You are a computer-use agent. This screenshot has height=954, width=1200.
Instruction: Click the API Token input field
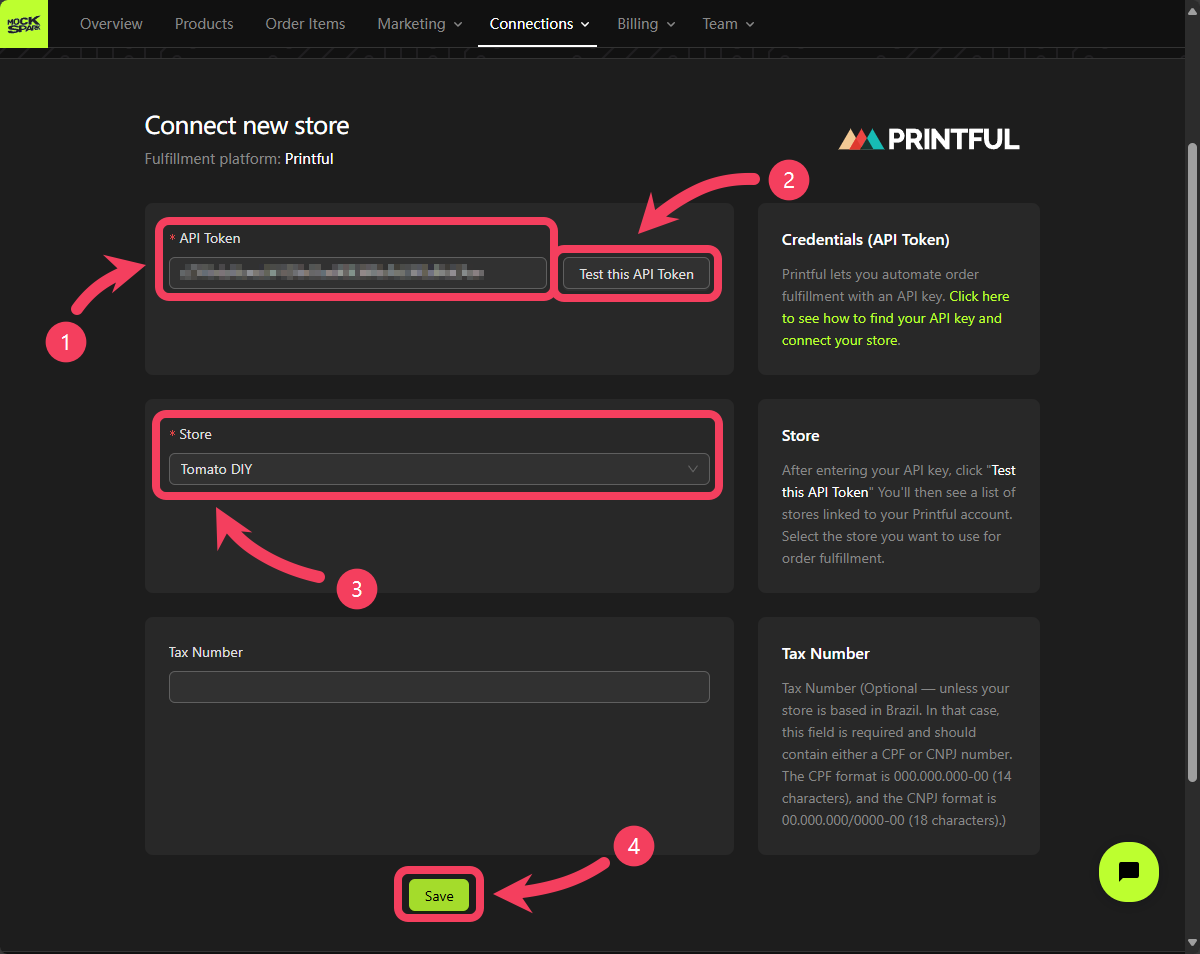coord(358,273)
